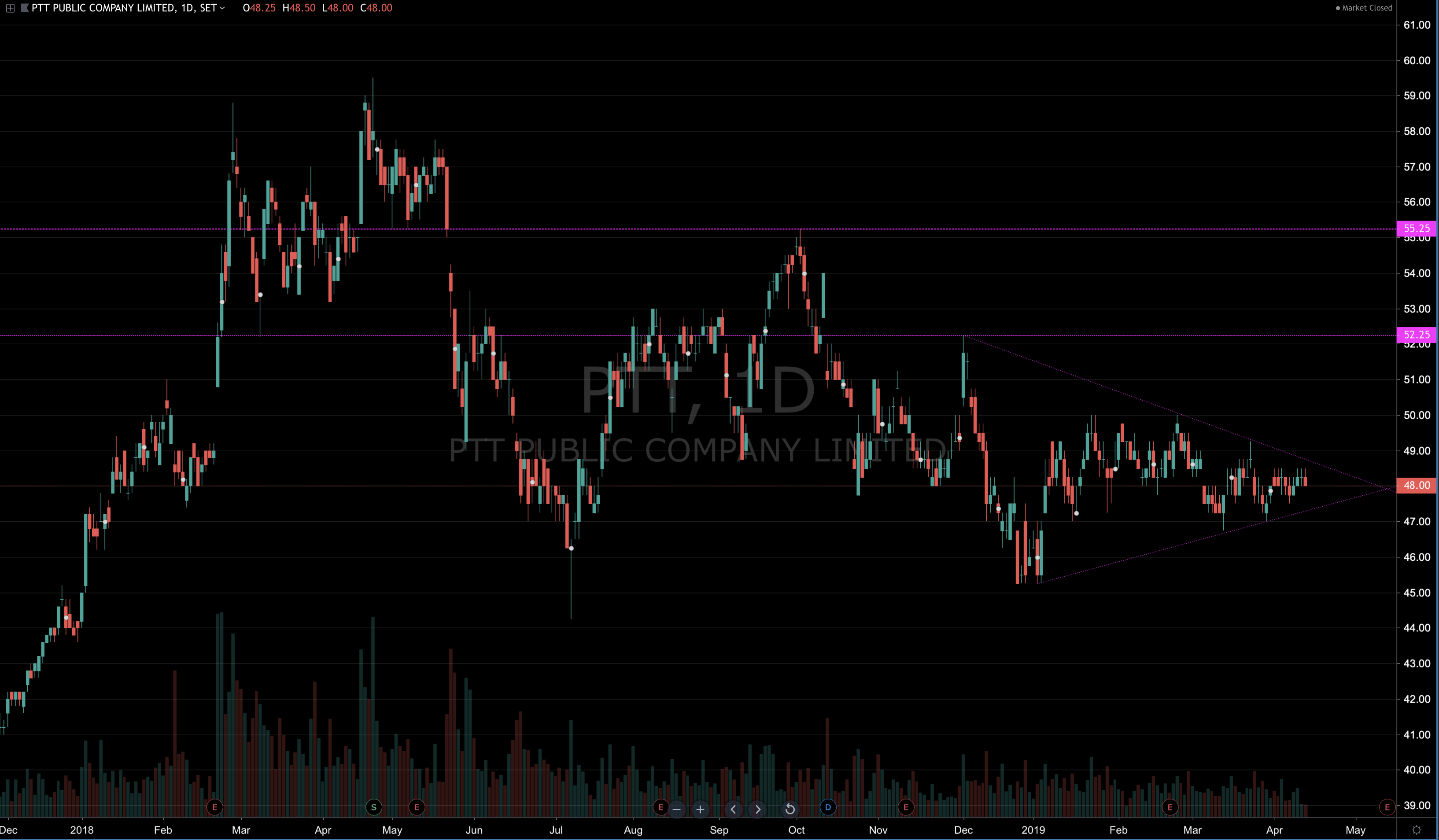Click the open value O48.25 in header

tap(259, 8)
